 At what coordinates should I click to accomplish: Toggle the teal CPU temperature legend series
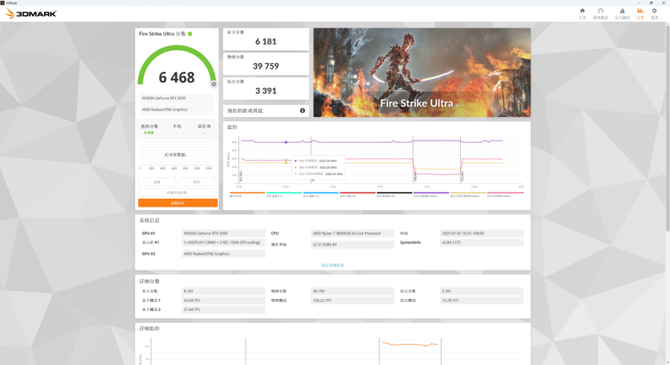click(284, 194)
